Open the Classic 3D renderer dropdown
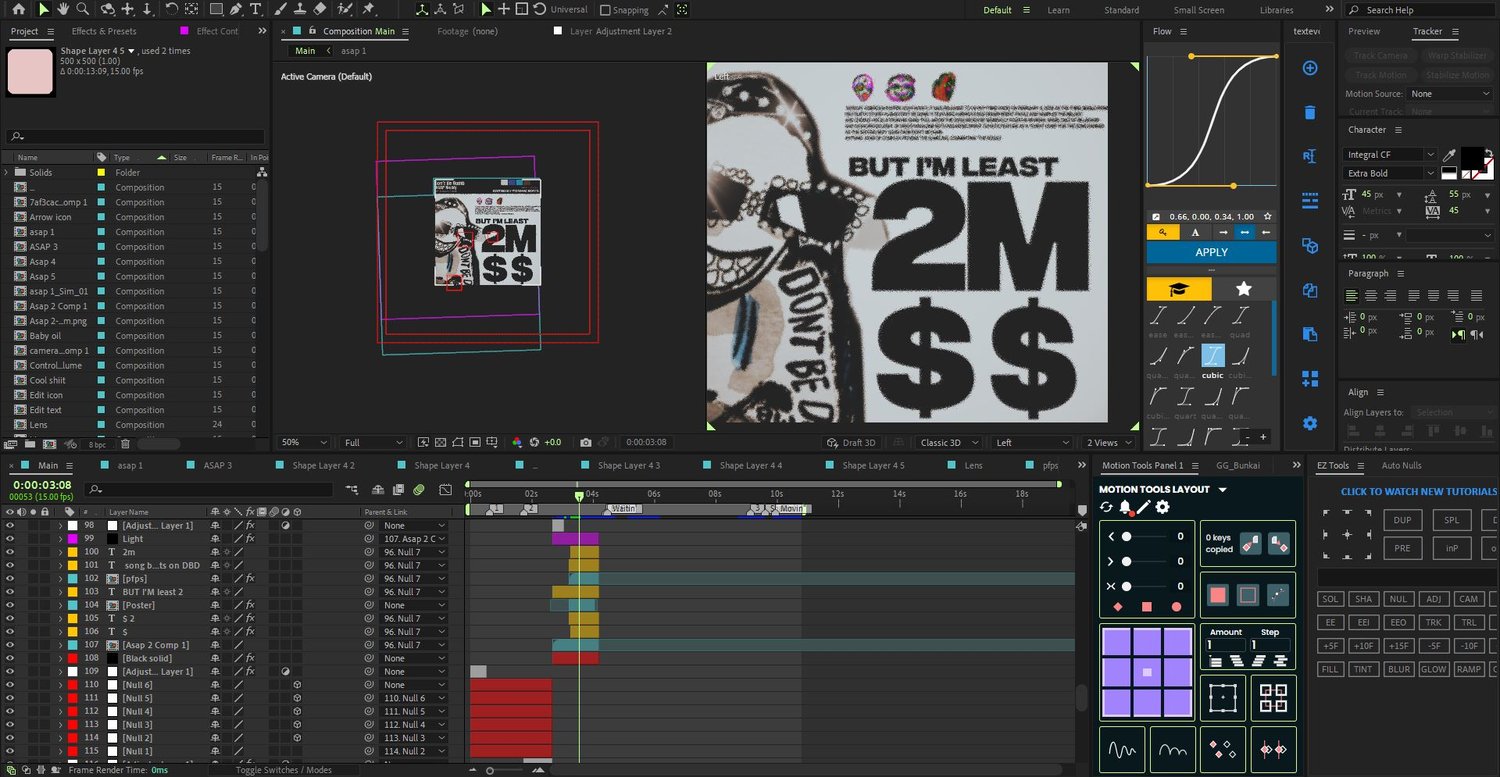The width and height of the screenshot is (1500, 777). (x=947, y=442)
